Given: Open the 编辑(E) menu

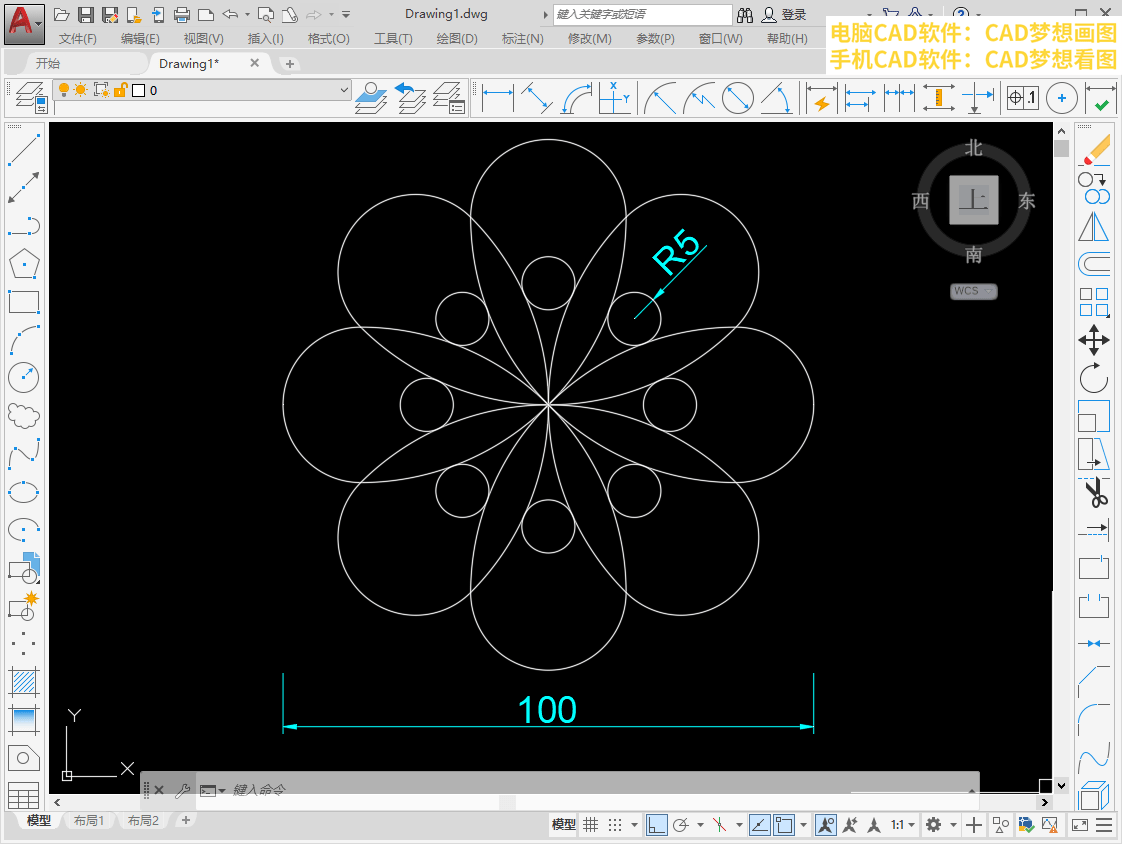Looking at the screenshot, I should [x=140, y=39].
